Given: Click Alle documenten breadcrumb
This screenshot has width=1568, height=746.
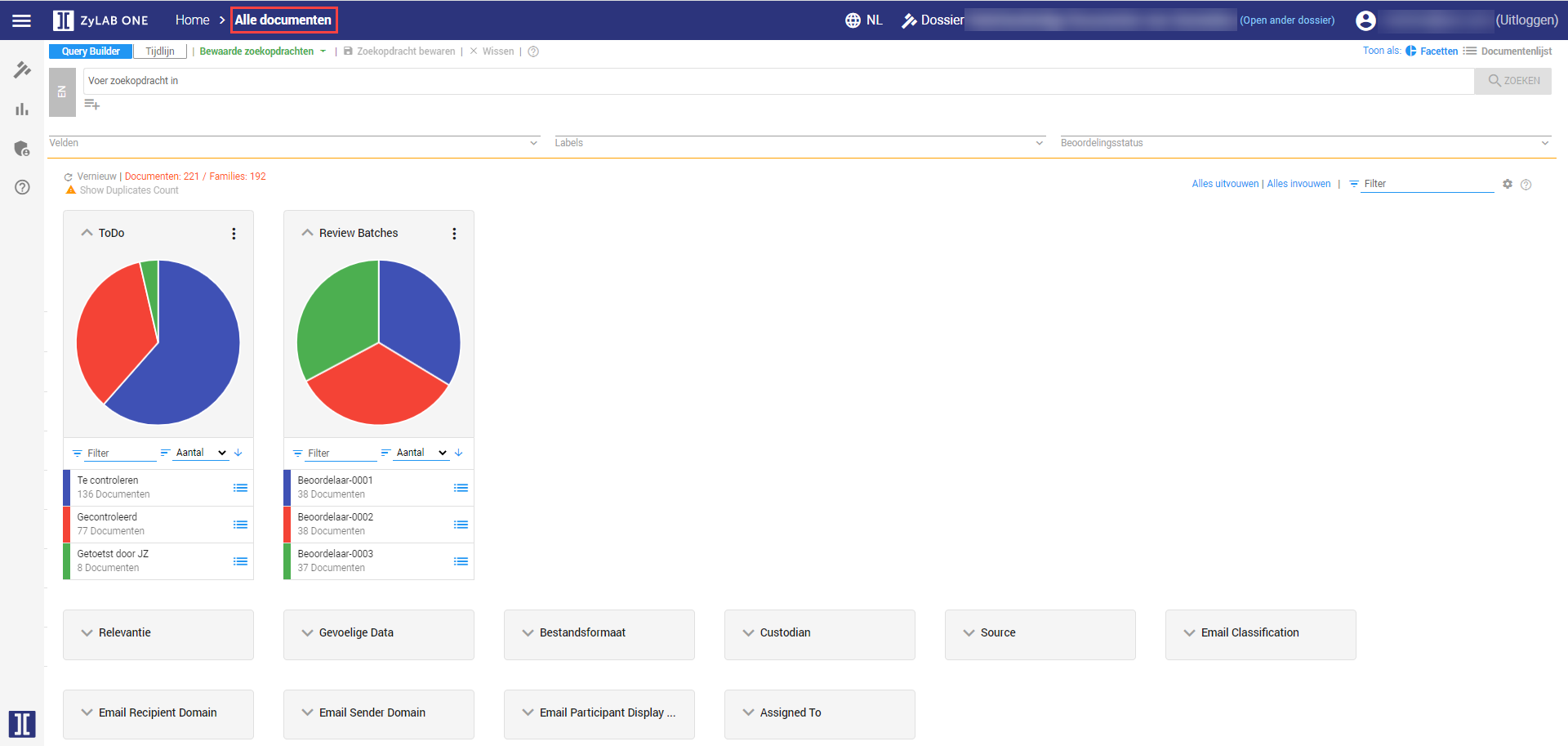Looking at the screenshot, I should 283,20.
